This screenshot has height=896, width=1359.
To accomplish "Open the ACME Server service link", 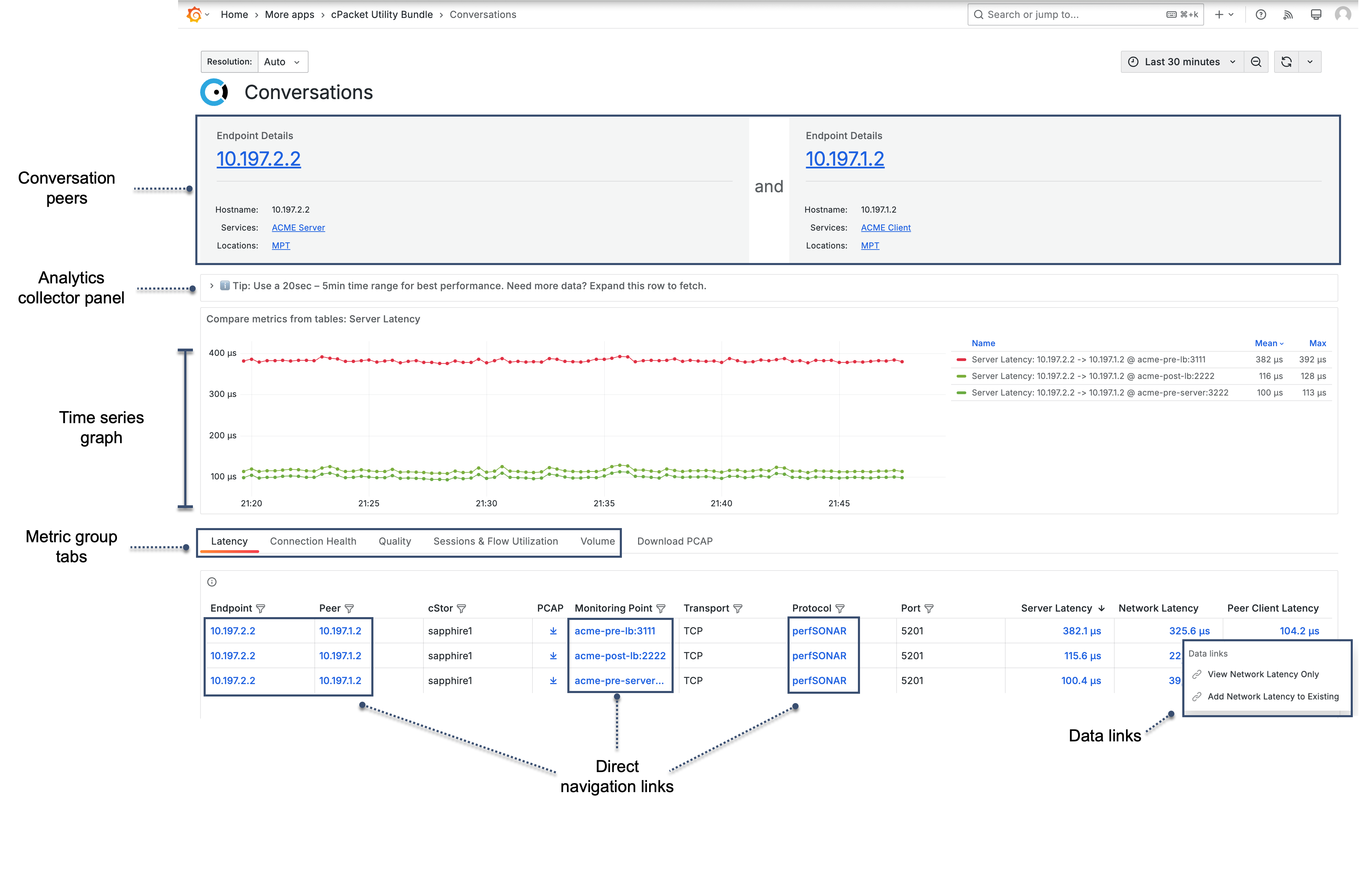I will pyautogui.click(x=298, y=227).
